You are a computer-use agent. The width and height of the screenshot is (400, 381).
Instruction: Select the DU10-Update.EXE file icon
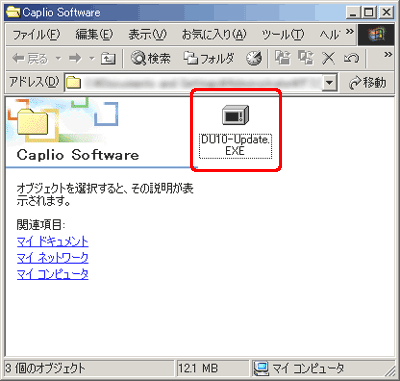click(x=236, y=115)
